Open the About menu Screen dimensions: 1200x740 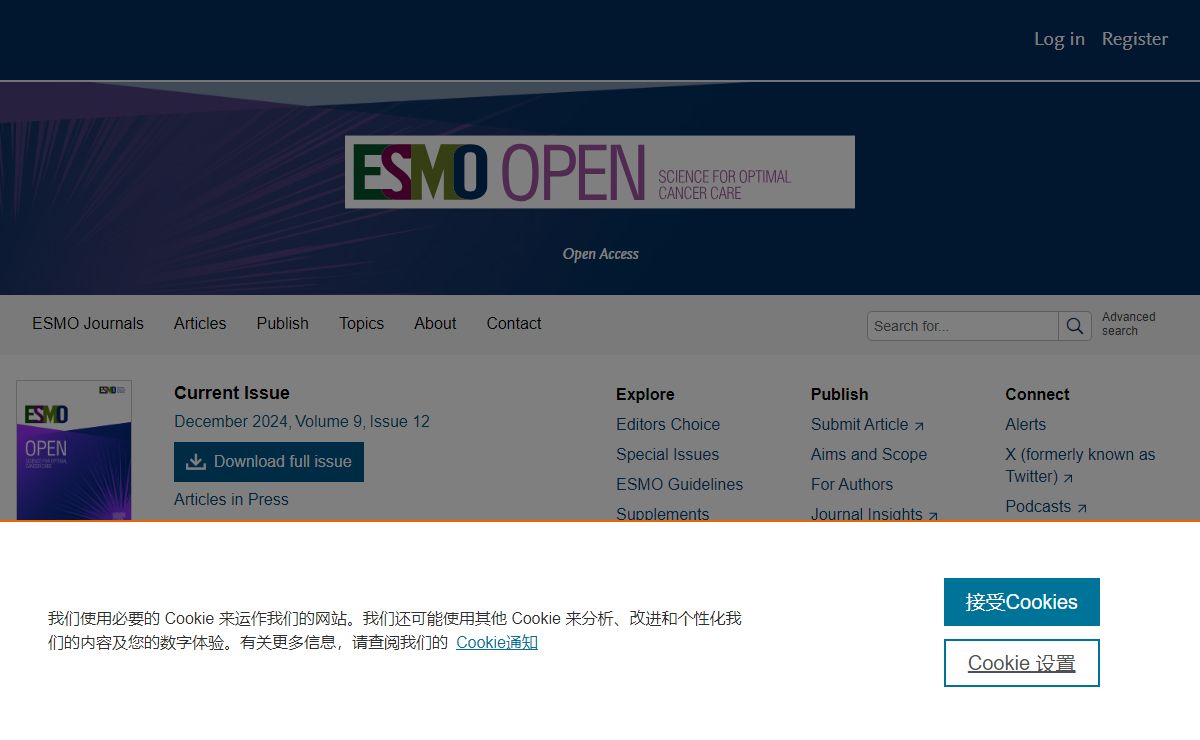coord(435,324)
